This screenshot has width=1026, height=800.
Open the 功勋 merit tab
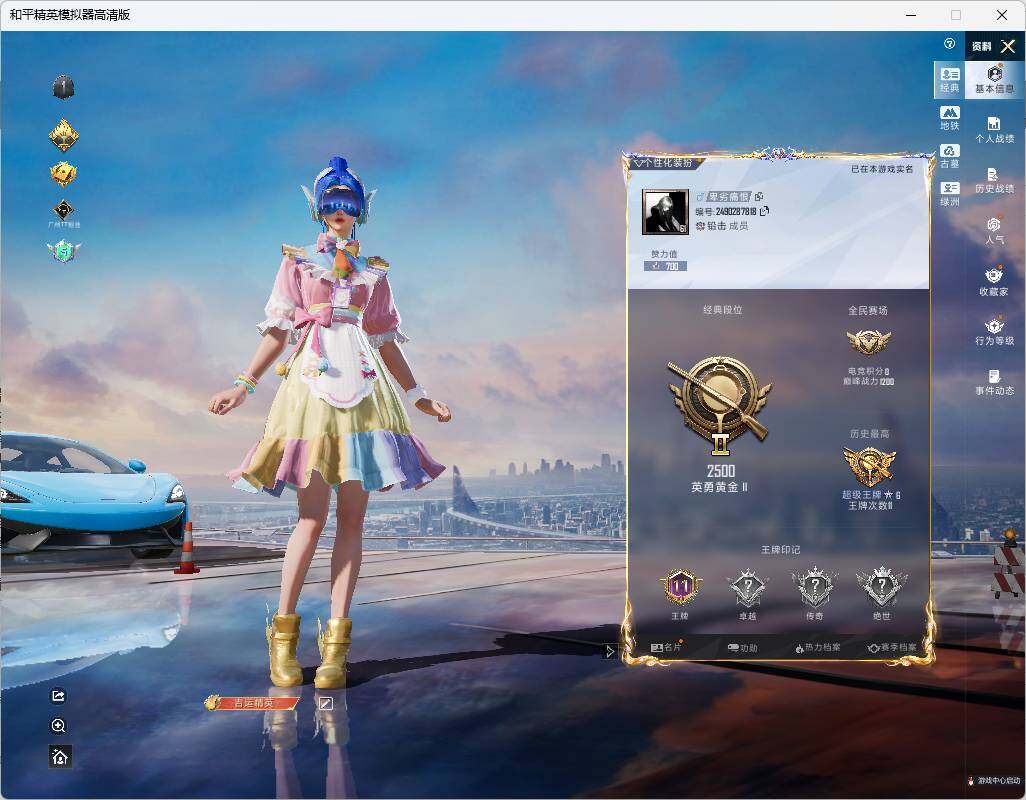pos(743,648)
